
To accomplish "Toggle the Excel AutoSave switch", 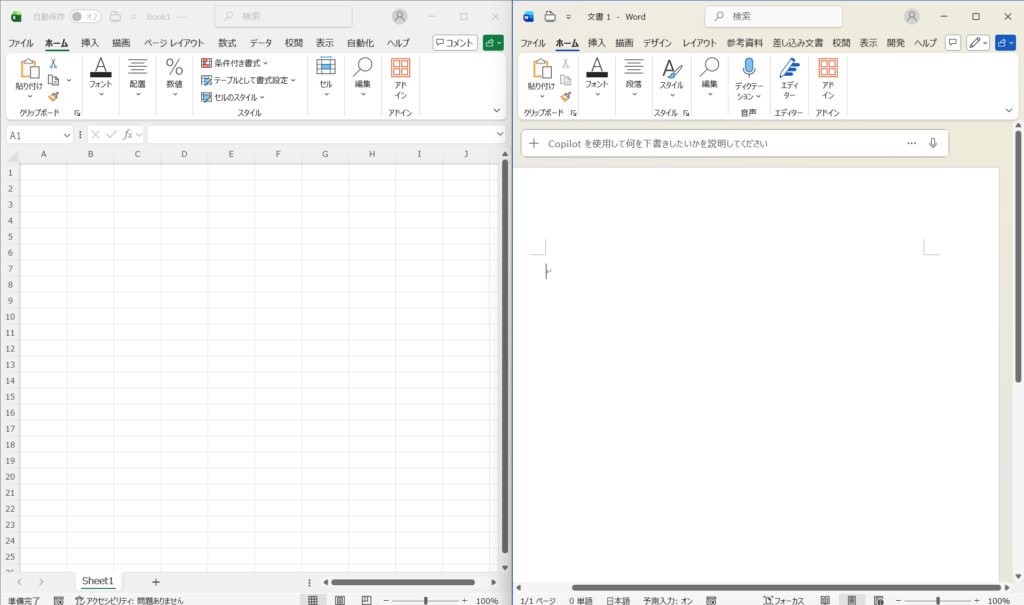I will [85, 17].
